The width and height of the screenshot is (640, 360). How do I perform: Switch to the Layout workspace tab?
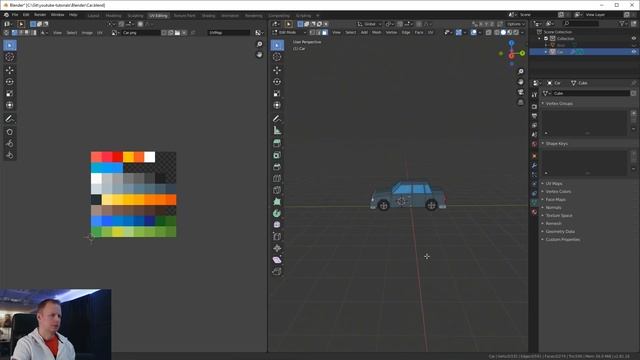93,16
